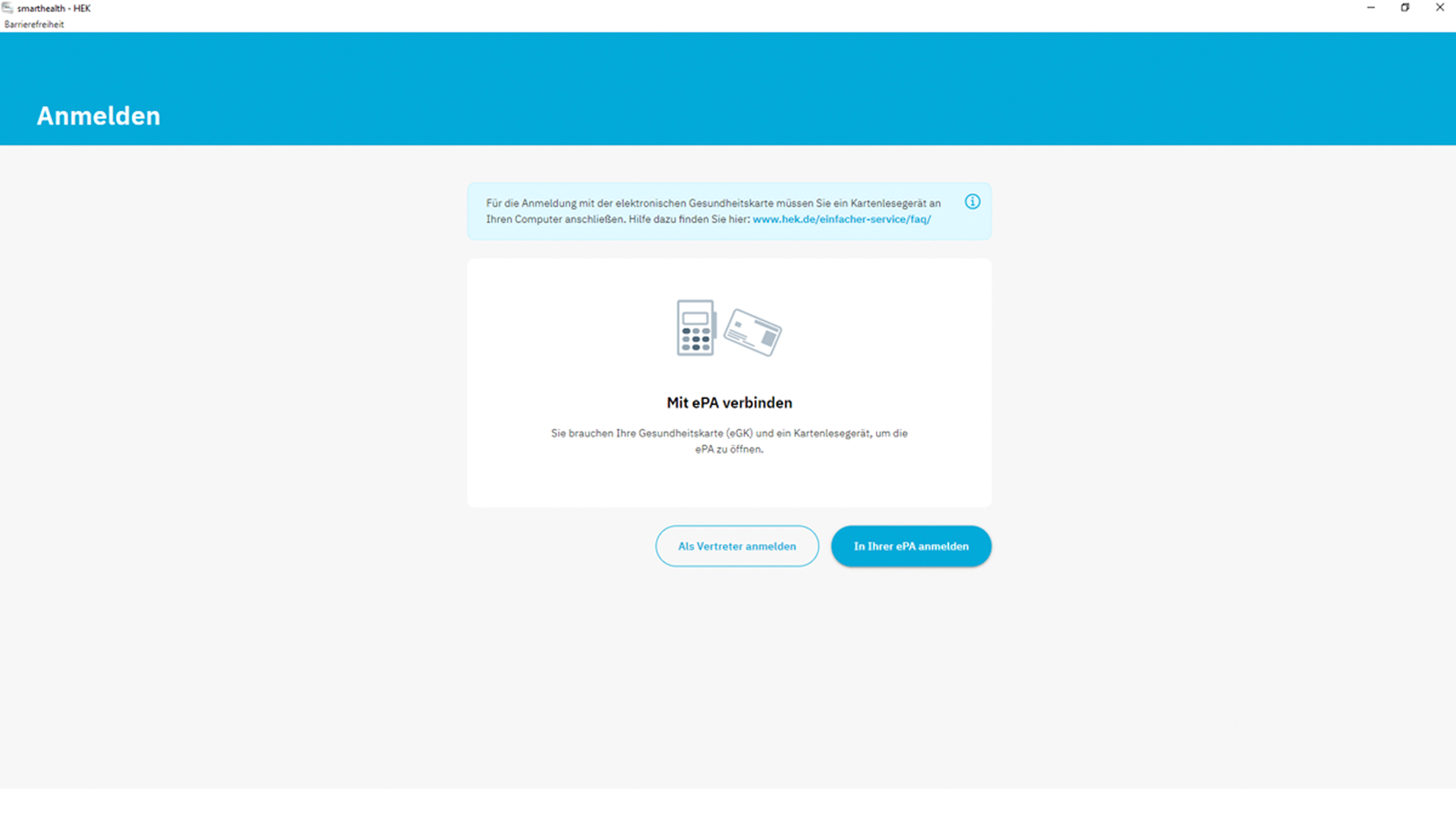Close the smarthealth HEK window
This screenshot has width=1456, height=819.
pos(1439,8)
